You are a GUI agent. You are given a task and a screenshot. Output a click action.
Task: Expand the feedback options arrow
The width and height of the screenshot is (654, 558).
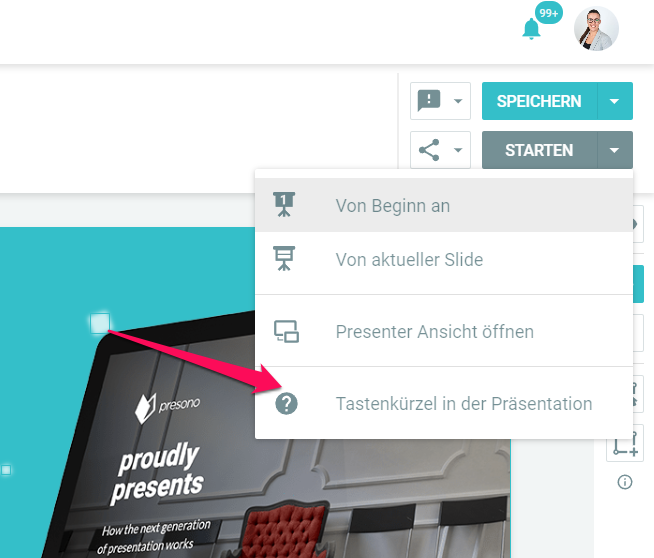click(458, 101)
